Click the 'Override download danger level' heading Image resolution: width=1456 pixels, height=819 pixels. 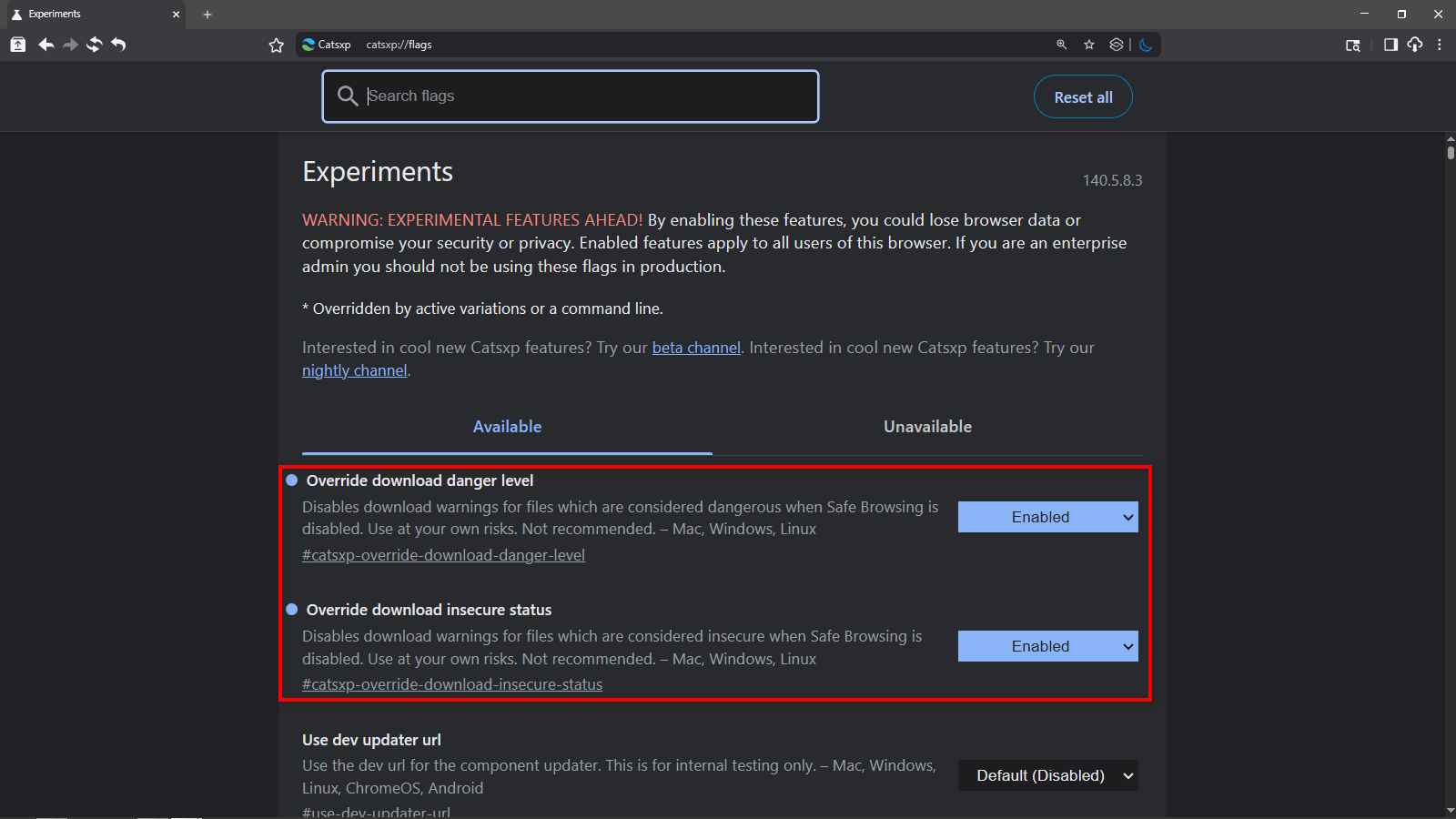420,480
